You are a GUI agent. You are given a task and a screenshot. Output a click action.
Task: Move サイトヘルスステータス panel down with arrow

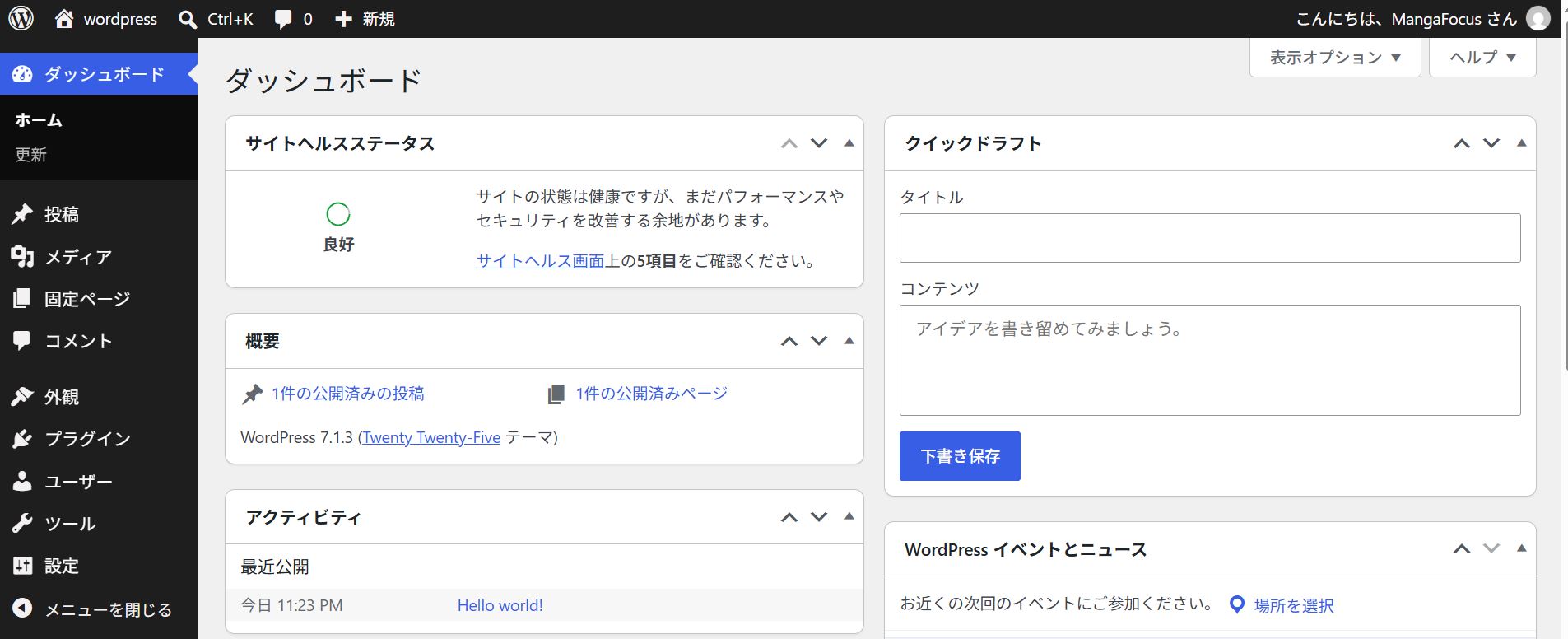coord(819,143)
